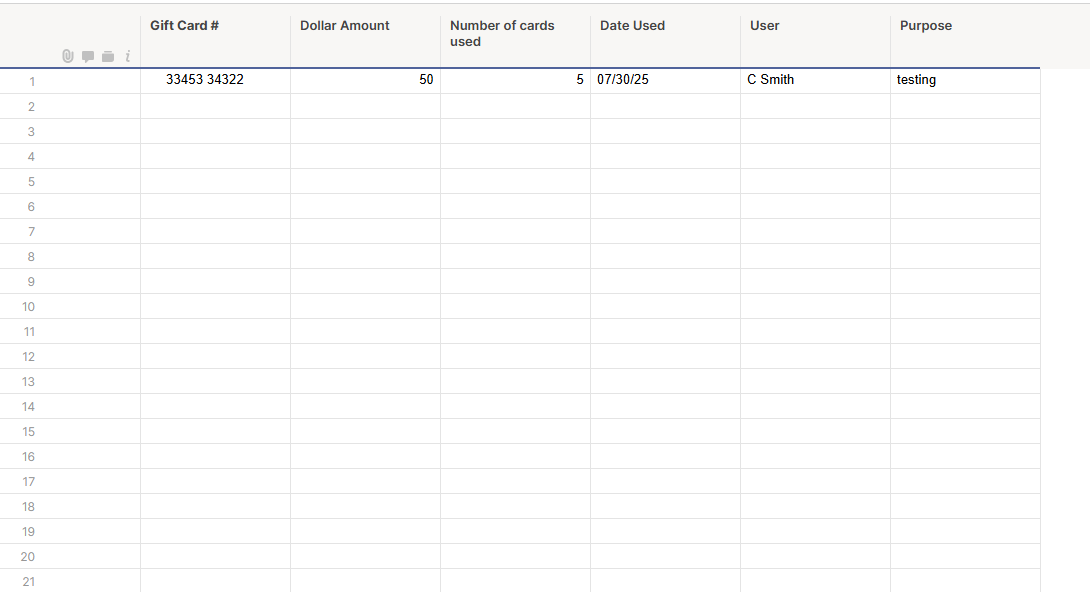Select row number 20

tap(29, 557)
